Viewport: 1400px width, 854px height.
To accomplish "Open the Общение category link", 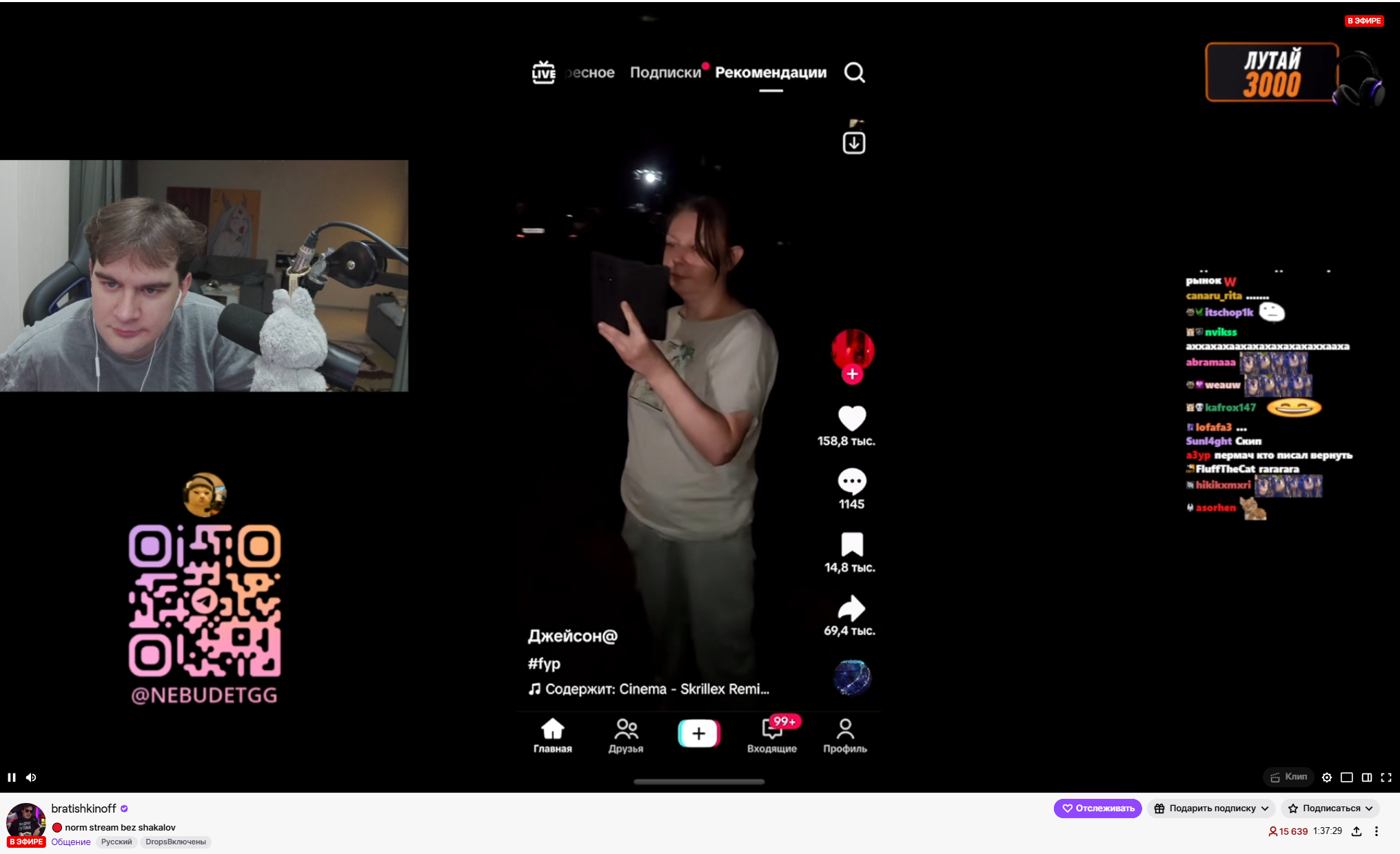I will click(71, 842).
